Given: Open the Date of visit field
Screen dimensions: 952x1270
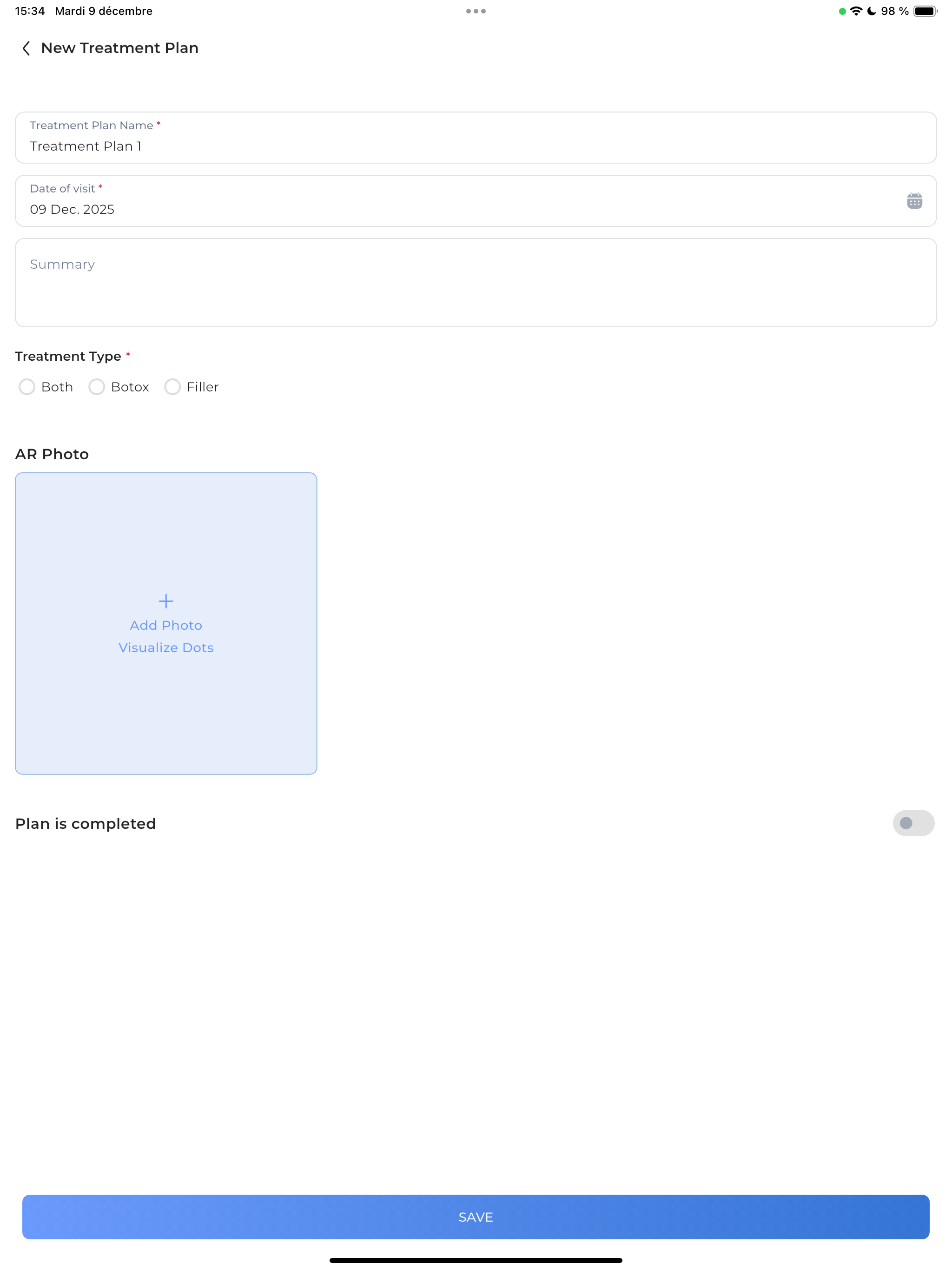Looking at the screenshot, I should tap(476, 201).
